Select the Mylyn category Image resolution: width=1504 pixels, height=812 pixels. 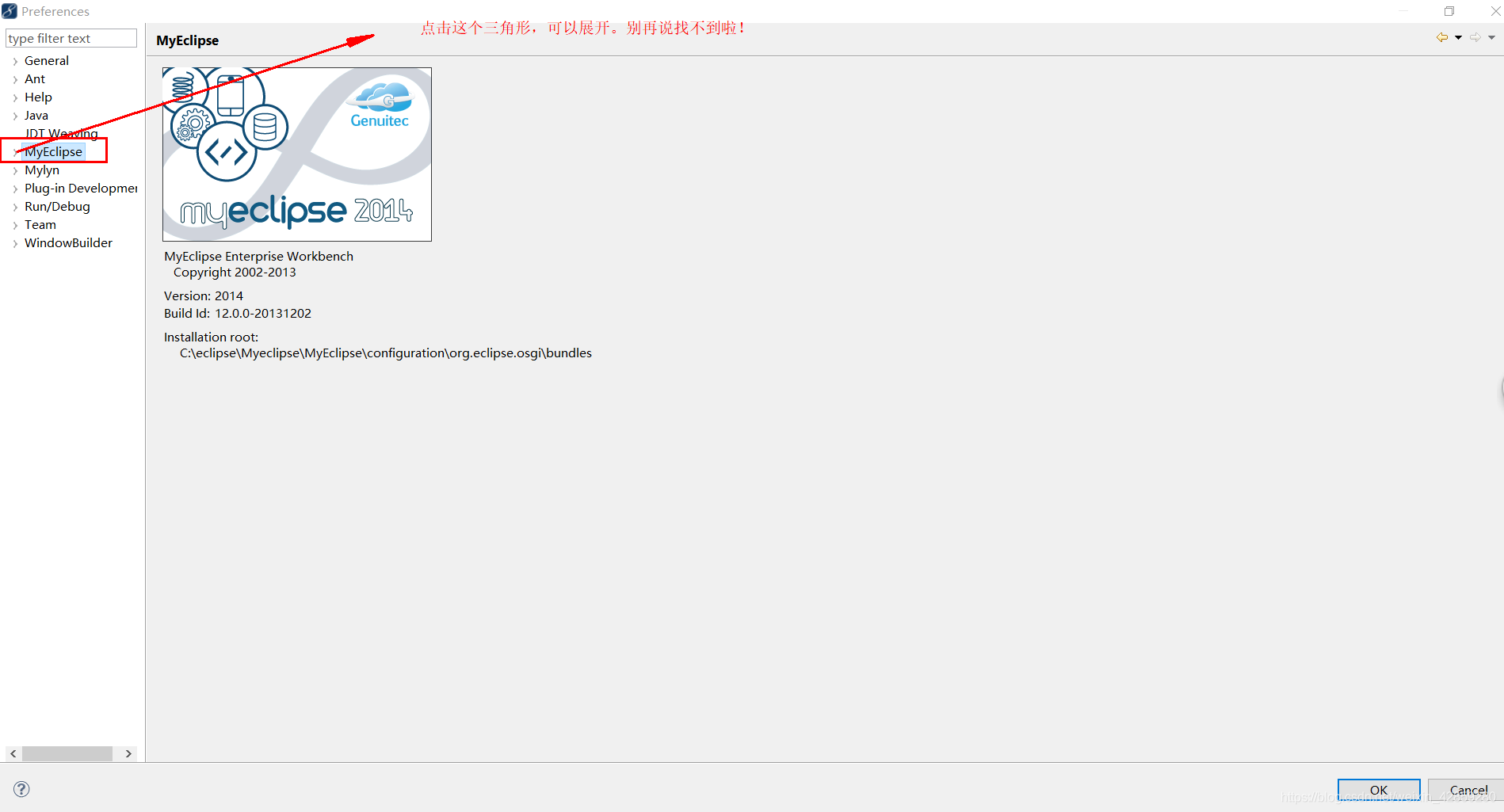42,170
